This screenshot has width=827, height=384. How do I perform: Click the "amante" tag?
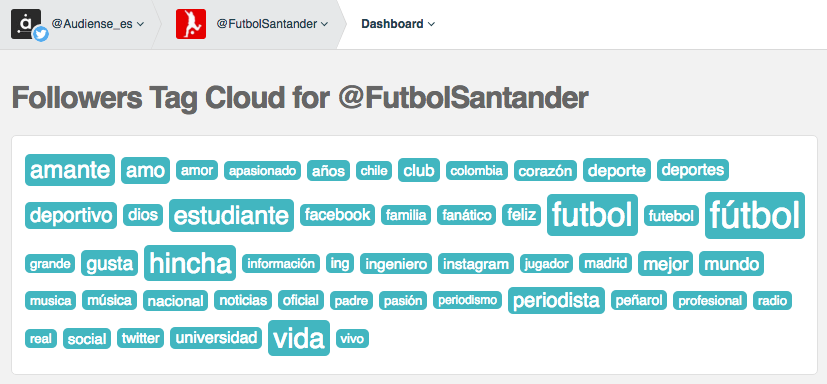(x=70, y=170)
